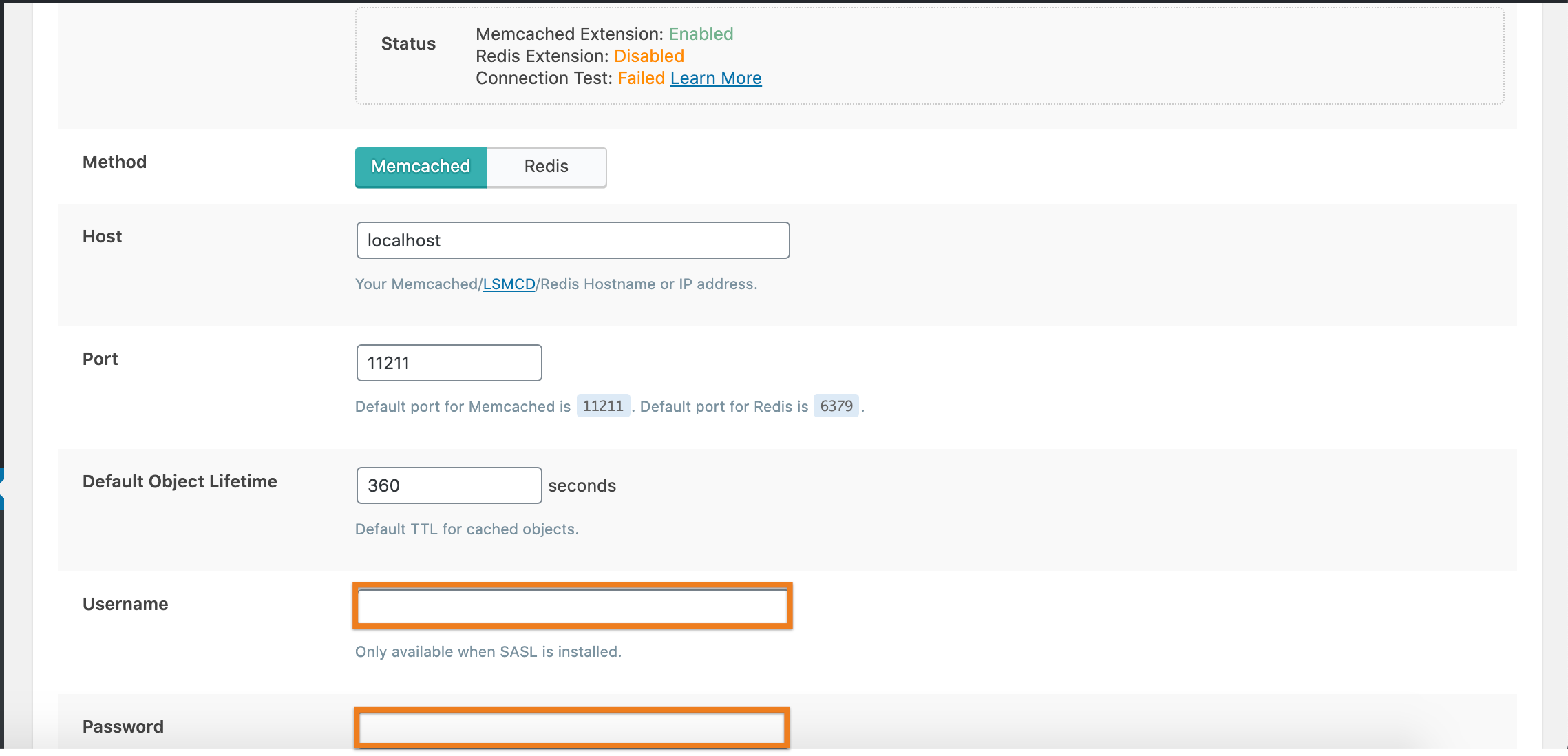The image size is (1568, 756).
Task: Open the Learn More link
Action: pyautogui.click(x=716, y=78)
